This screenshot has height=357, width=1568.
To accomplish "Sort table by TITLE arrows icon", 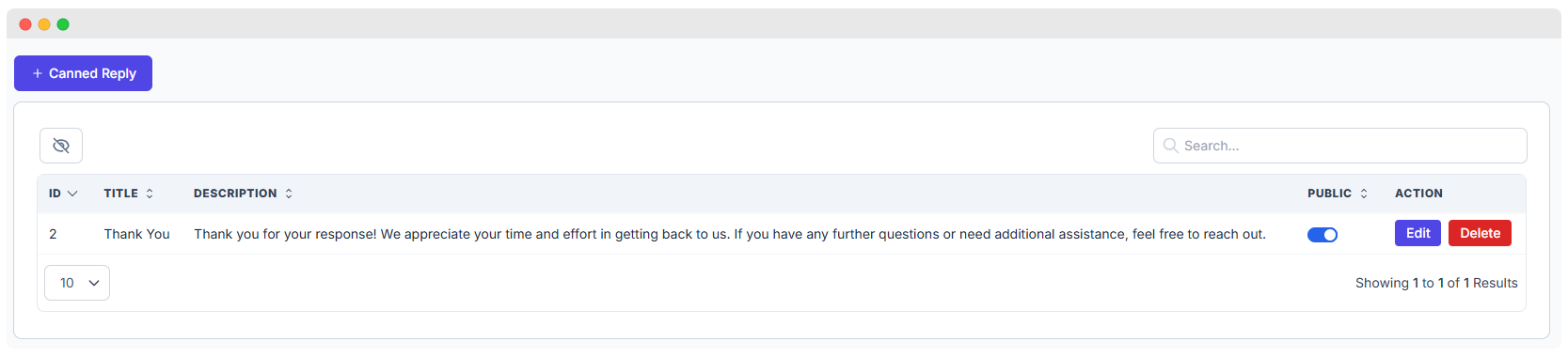I will pos(150,194).
